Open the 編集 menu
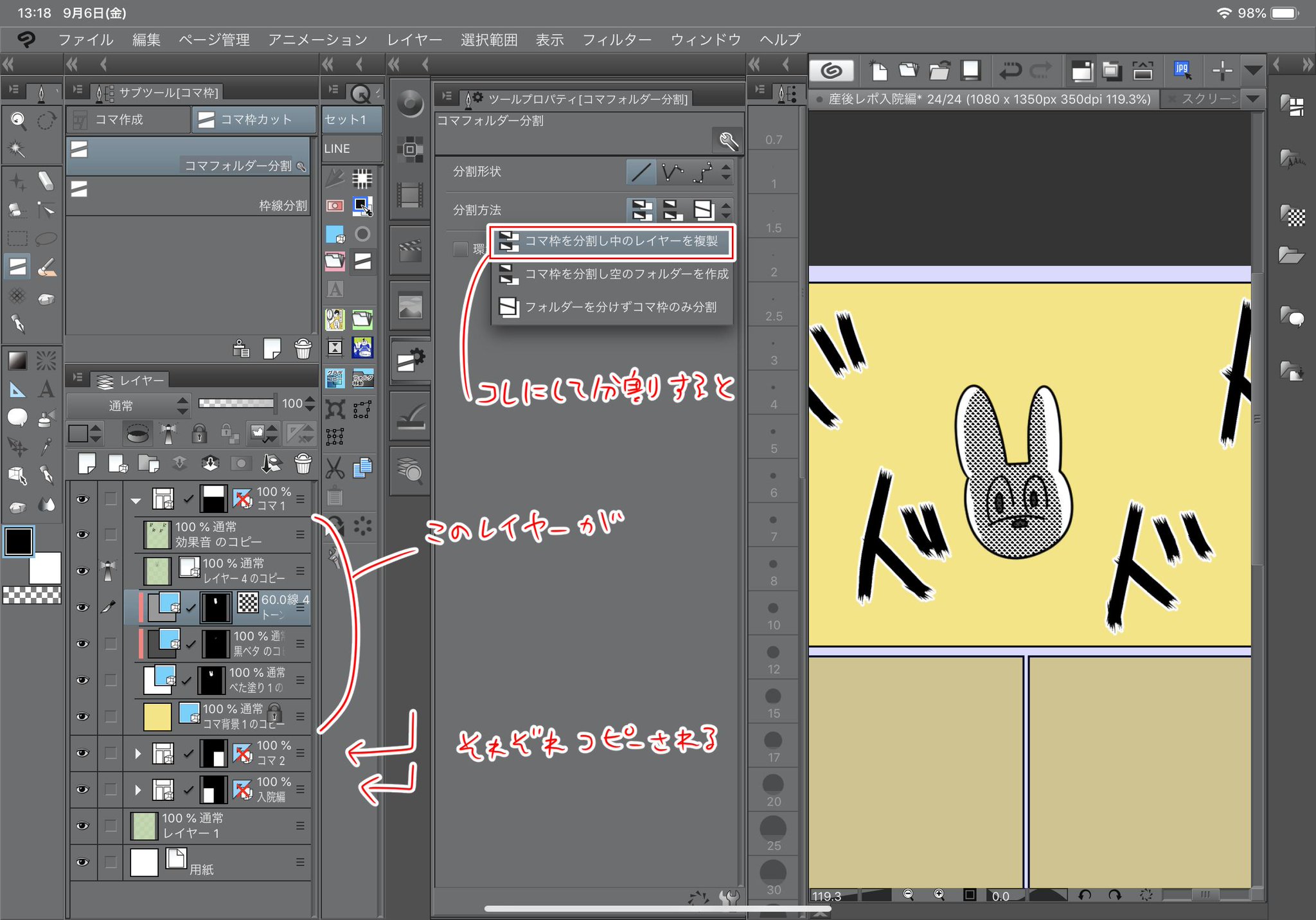Viewport: 1316px width, 920px height. click(147, 40)
